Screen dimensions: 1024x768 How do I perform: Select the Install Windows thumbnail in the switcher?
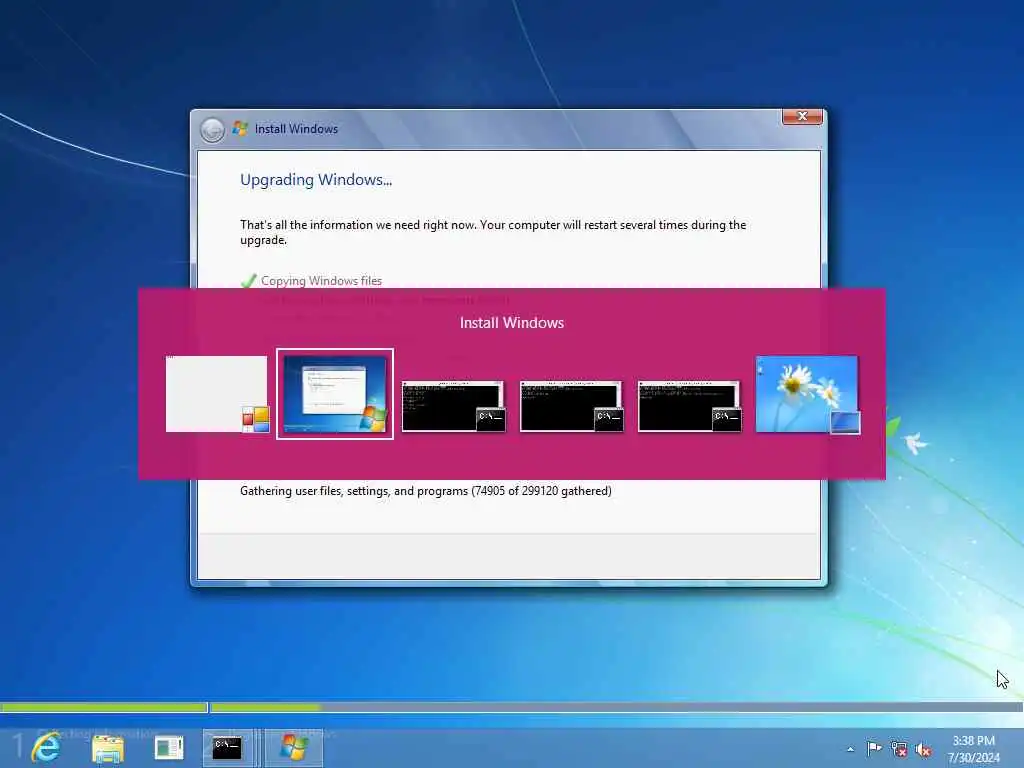click(x=335, y=394)
